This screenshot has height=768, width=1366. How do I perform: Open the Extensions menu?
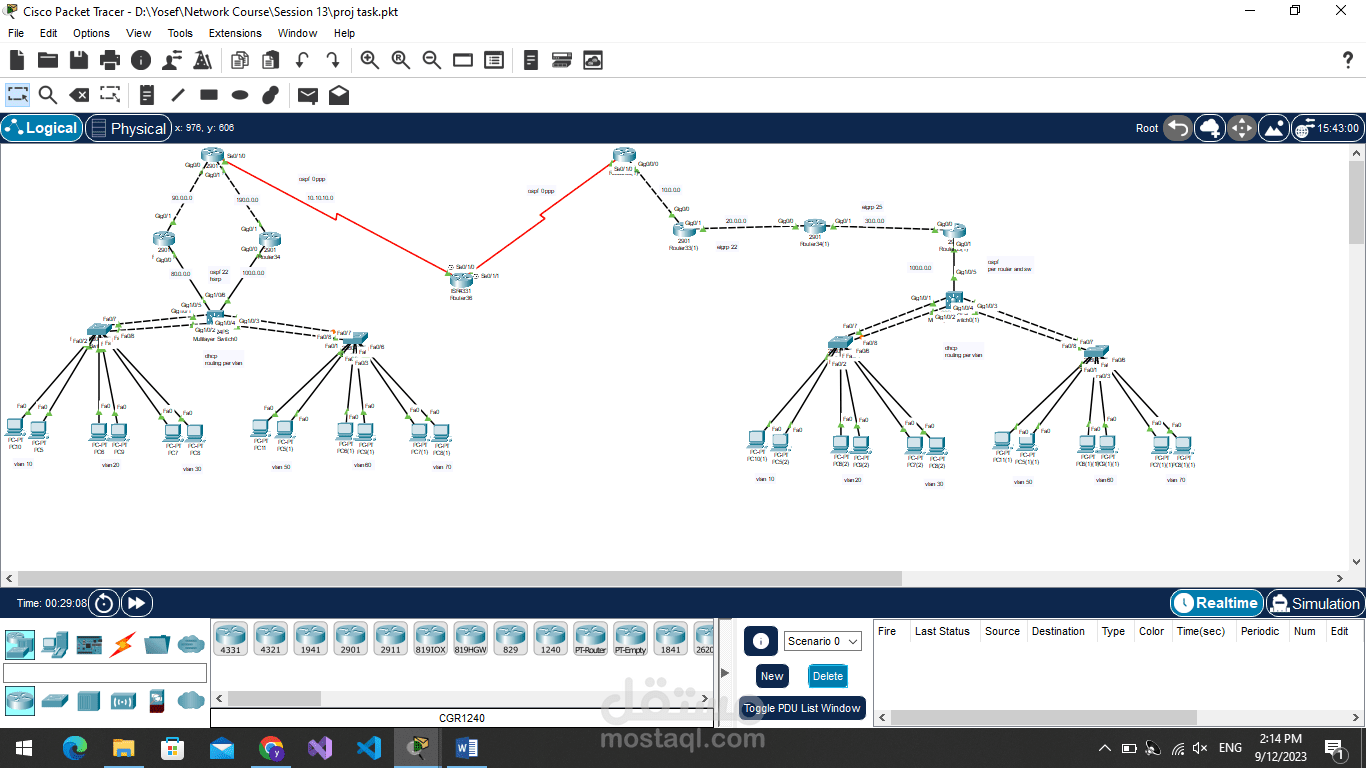pyautogui.click(x=235, y=33)
